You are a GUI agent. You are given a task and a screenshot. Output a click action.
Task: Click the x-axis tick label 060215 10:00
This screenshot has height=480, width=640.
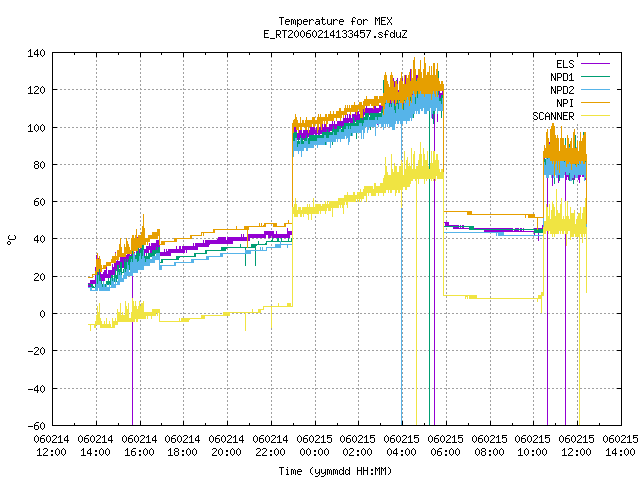point(533,446)
